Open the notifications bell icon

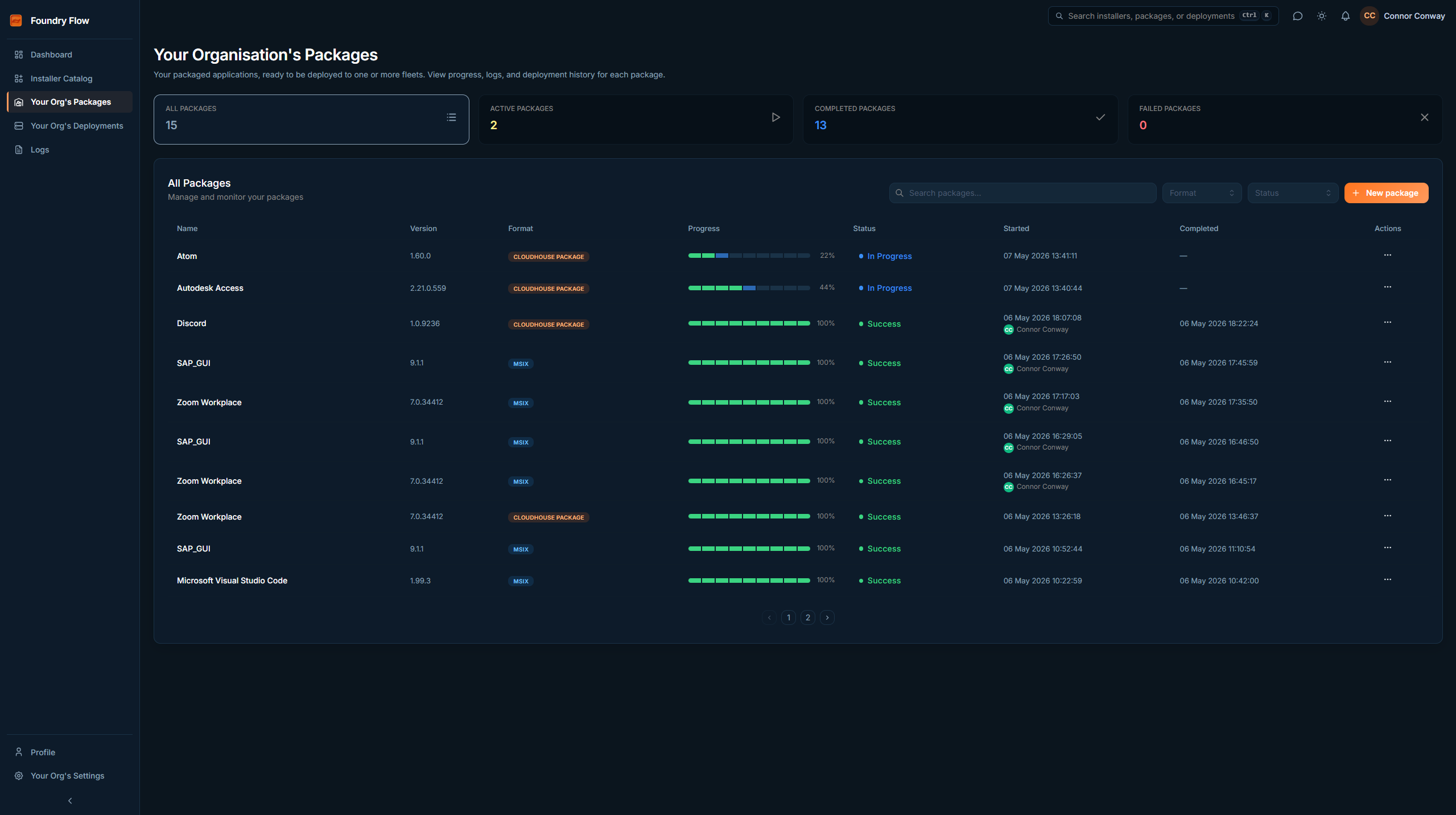tap(1345, 16)
